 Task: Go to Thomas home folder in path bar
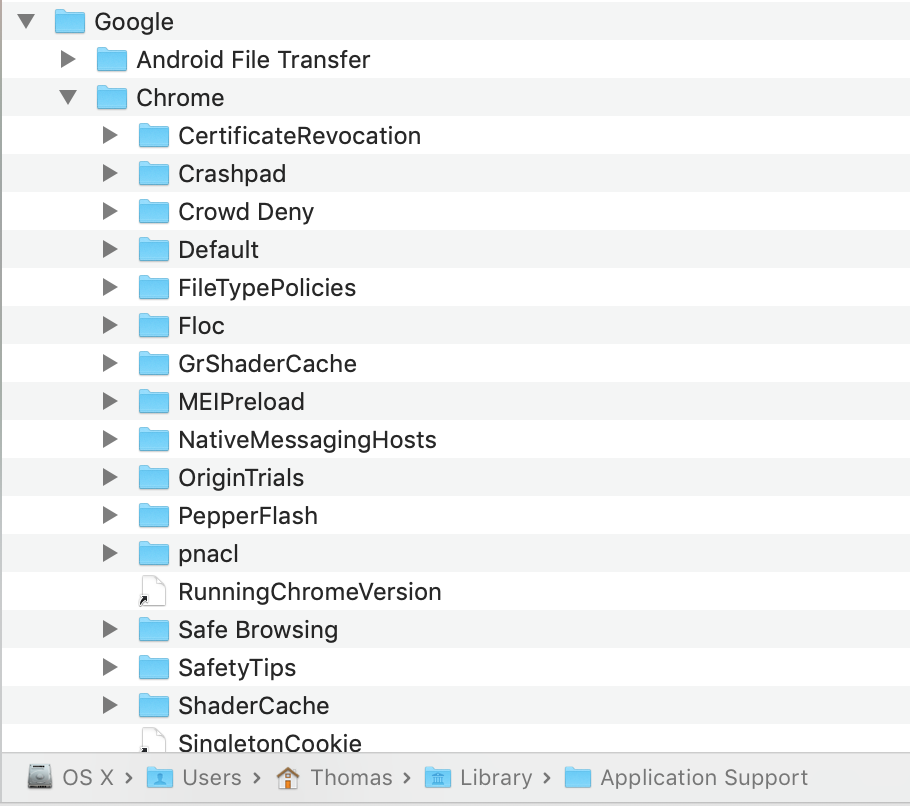tap(334, 777)
